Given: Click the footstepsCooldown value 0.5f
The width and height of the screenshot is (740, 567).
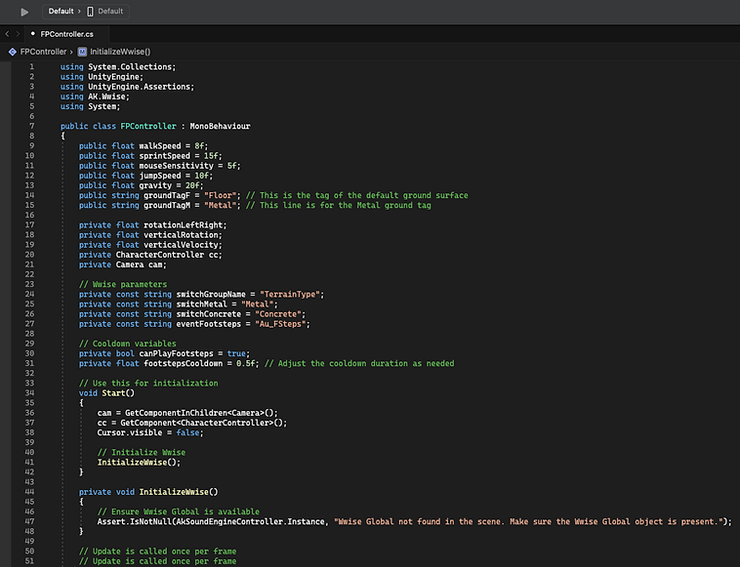Looking at the screenshot, I should (245, 364).
